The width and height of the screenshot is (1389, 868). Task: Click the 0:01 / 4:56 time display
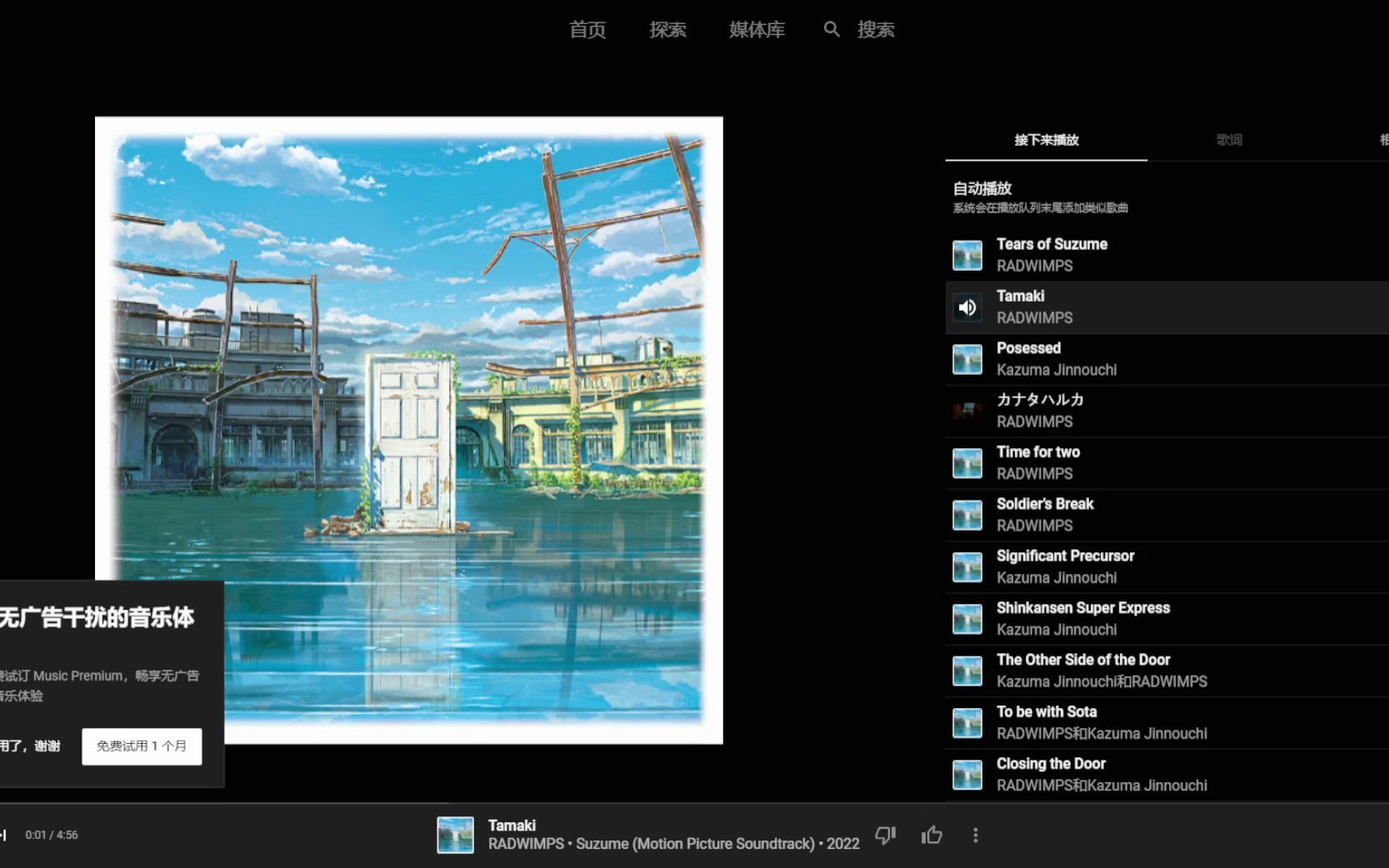(52, 835)
